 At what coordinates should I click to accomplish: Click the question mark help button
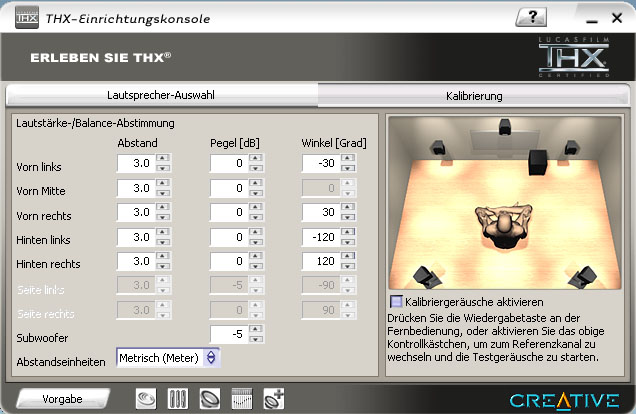531,17
